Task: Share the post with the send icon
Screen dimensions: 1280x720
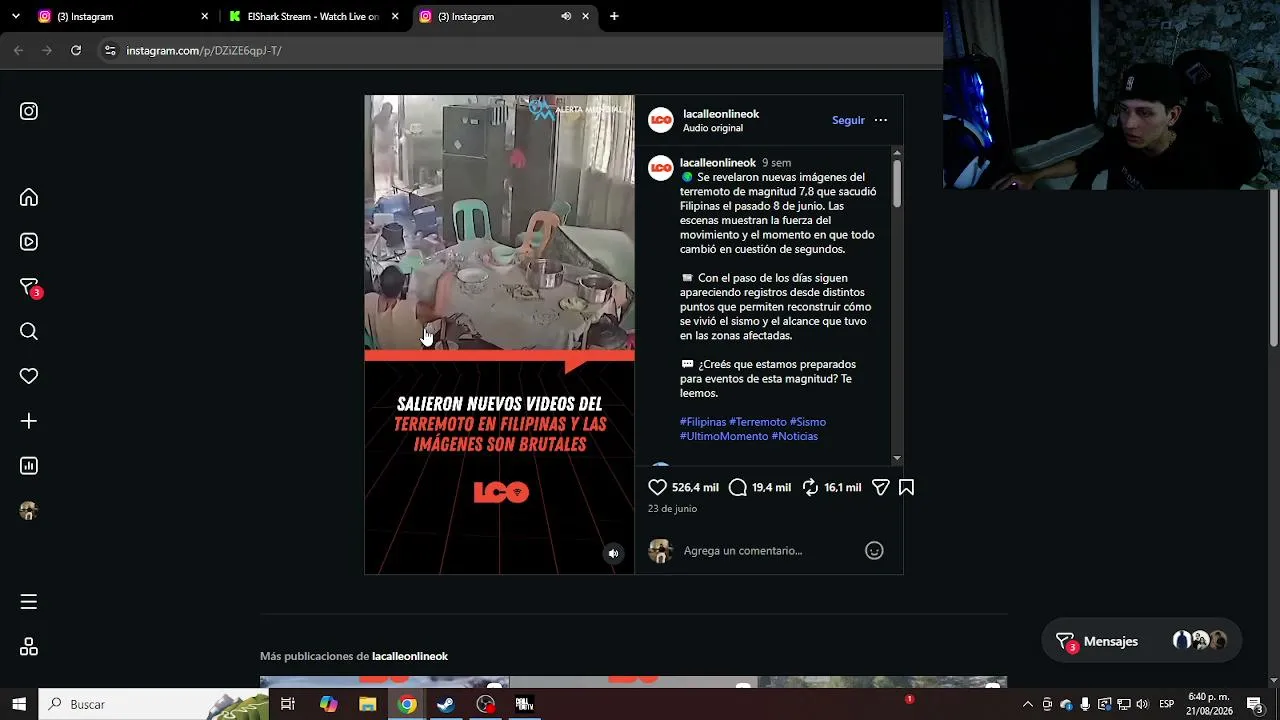Action: click(x=880, y=487)
